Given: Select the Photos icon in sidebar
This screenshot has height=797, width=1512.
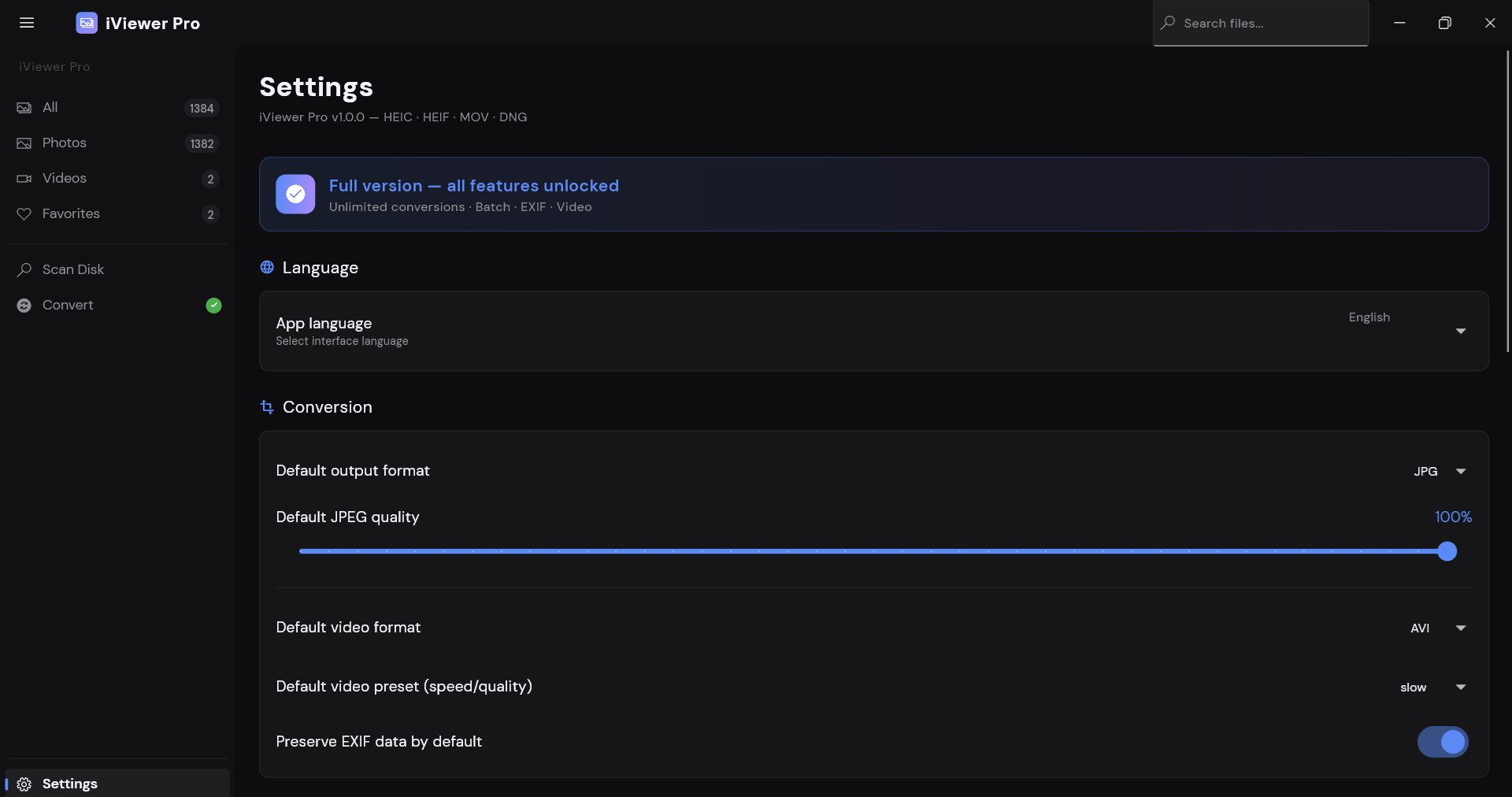Looking at the screenshot, I should (24, 143).
